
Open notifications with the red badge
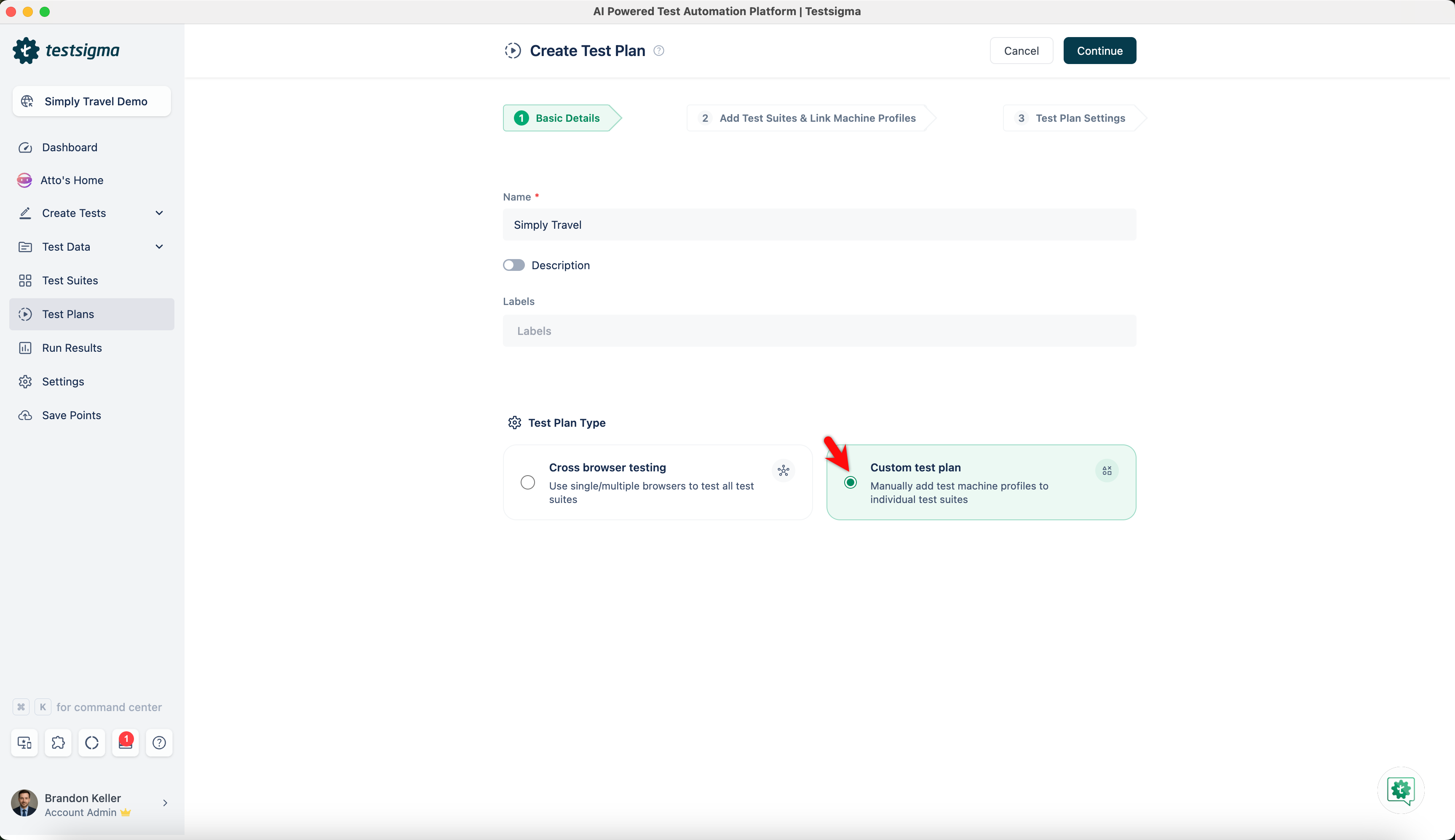tap(125, 743)
